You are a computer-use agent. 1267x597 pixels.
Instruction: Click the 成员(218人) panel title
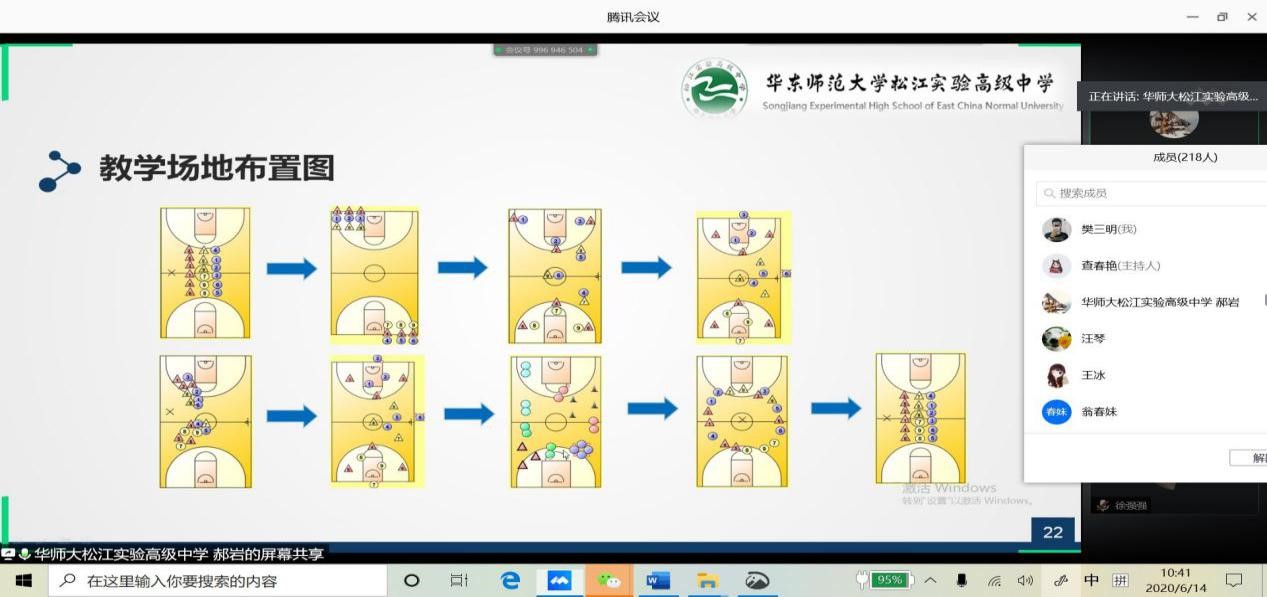coord(1185,157)
